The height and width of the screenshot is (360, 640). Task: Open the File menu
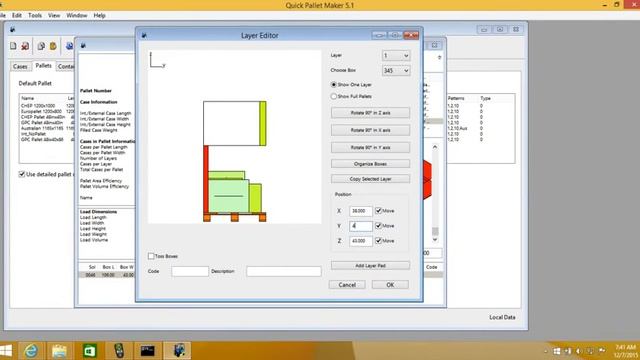coord(2,16)
